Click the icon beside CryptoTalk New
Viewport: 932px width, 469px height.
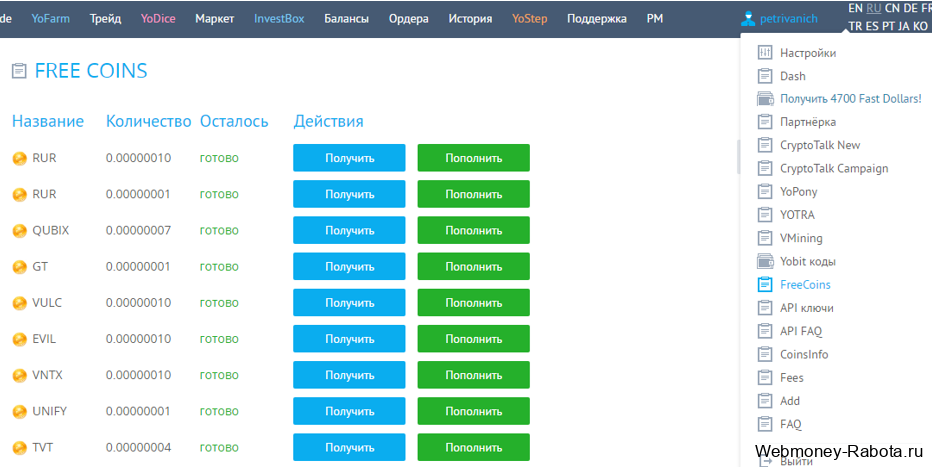(x=764, y=145)
